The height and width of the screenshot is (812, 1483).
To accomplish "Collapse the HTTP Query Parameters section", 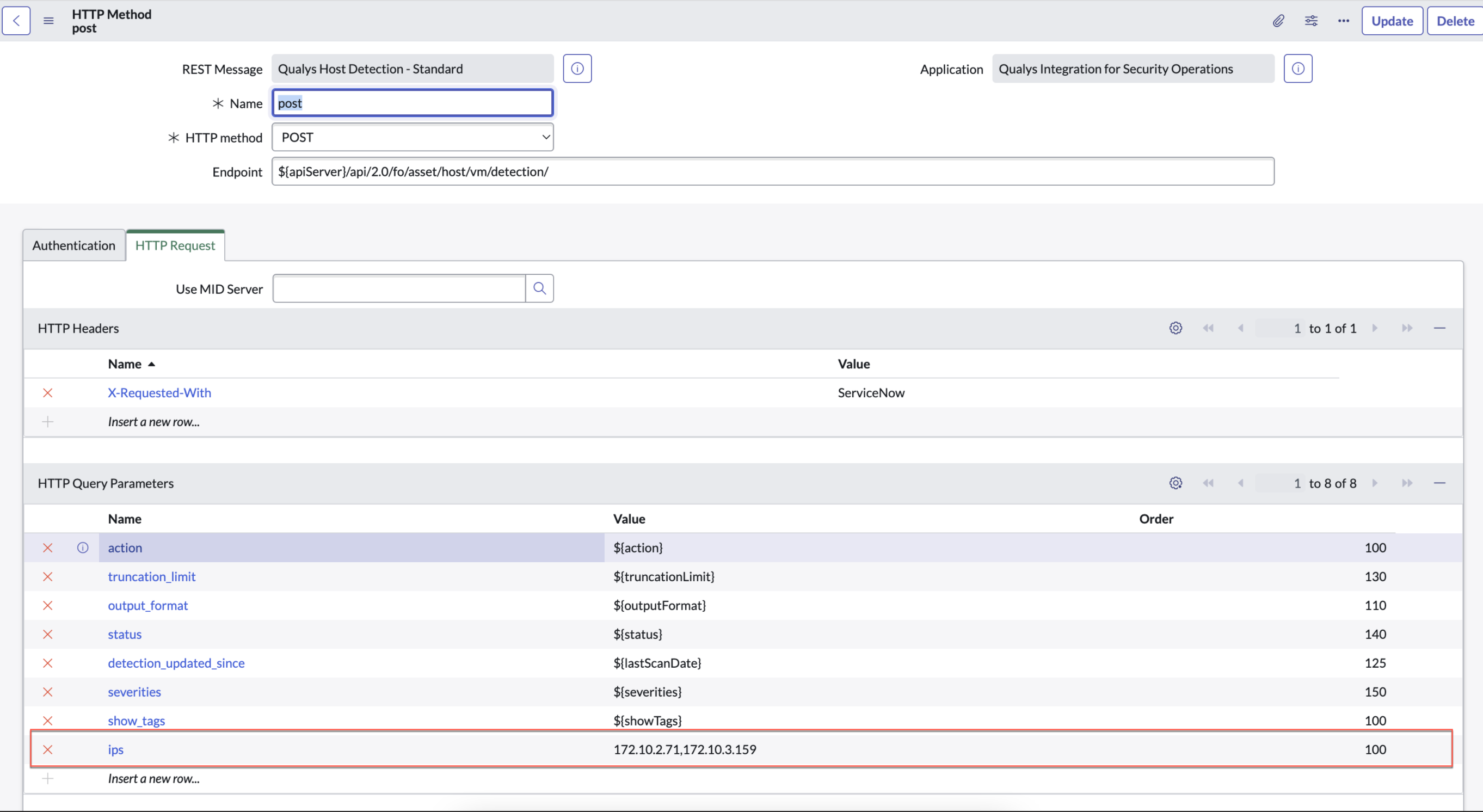I will point(1439,483).
